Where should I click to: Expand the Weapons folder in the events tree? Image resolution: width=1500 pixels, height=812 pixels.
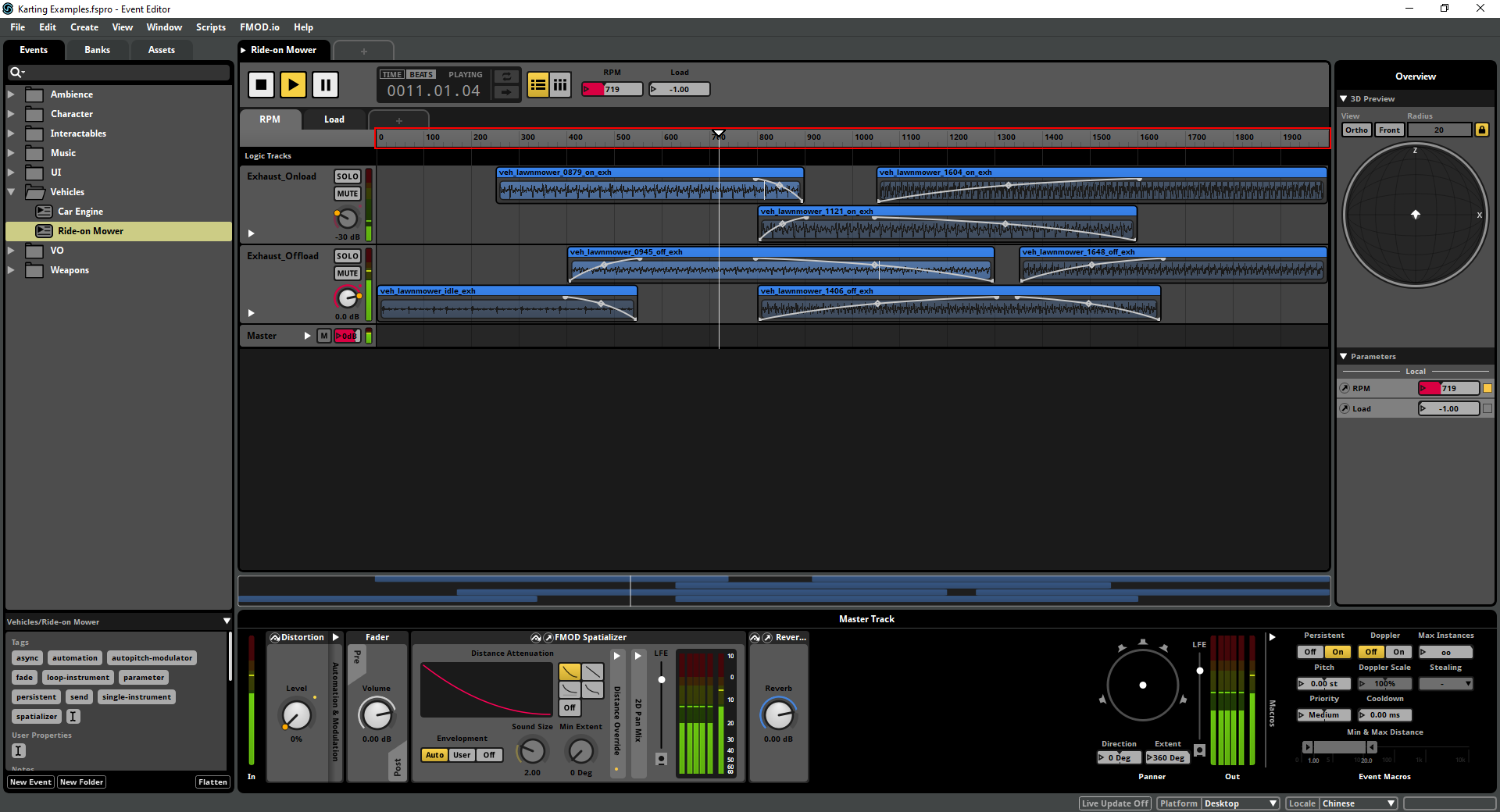[11, 269]
